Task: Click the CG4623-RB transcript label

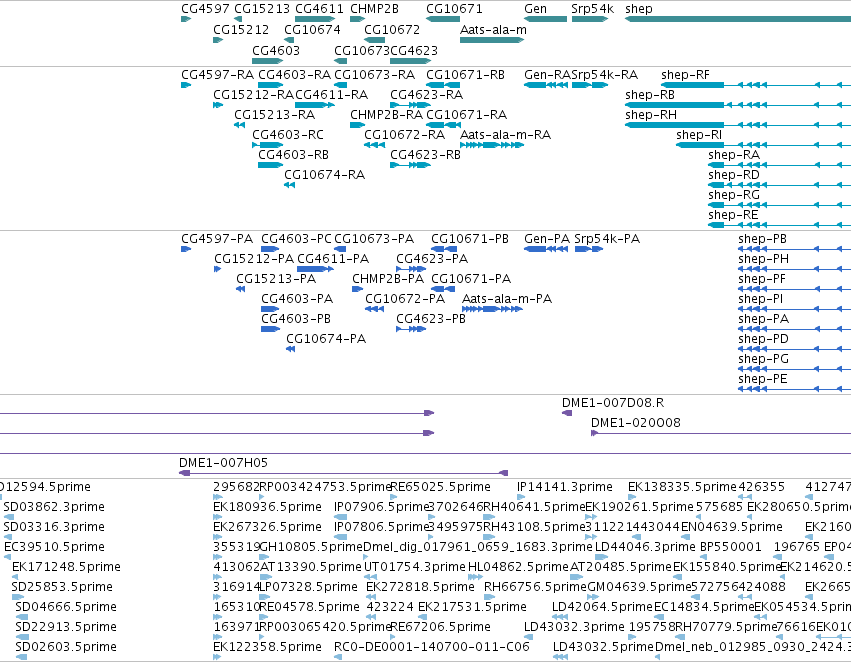Action: 426,155
